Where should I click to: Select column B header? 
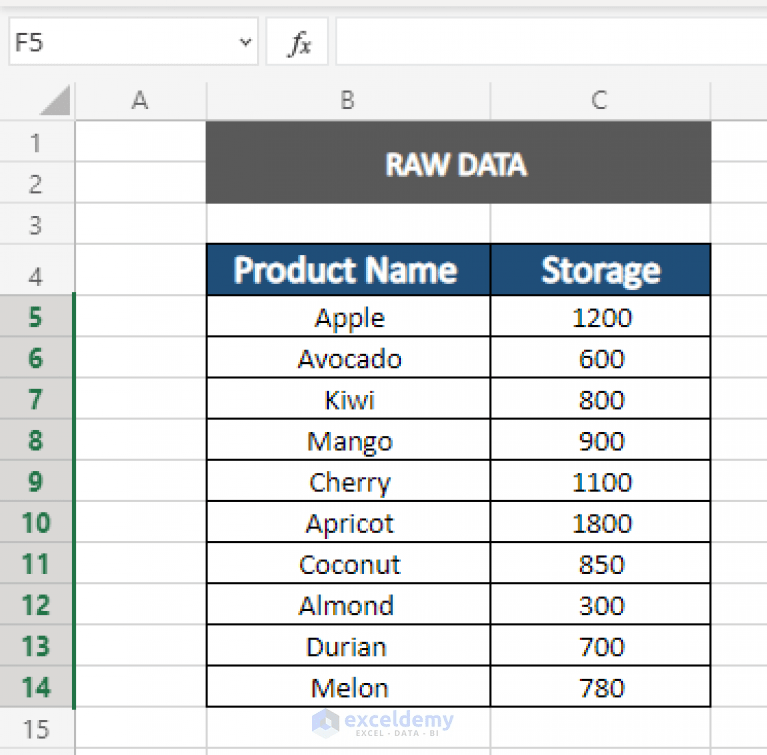(x=348, y=100)
